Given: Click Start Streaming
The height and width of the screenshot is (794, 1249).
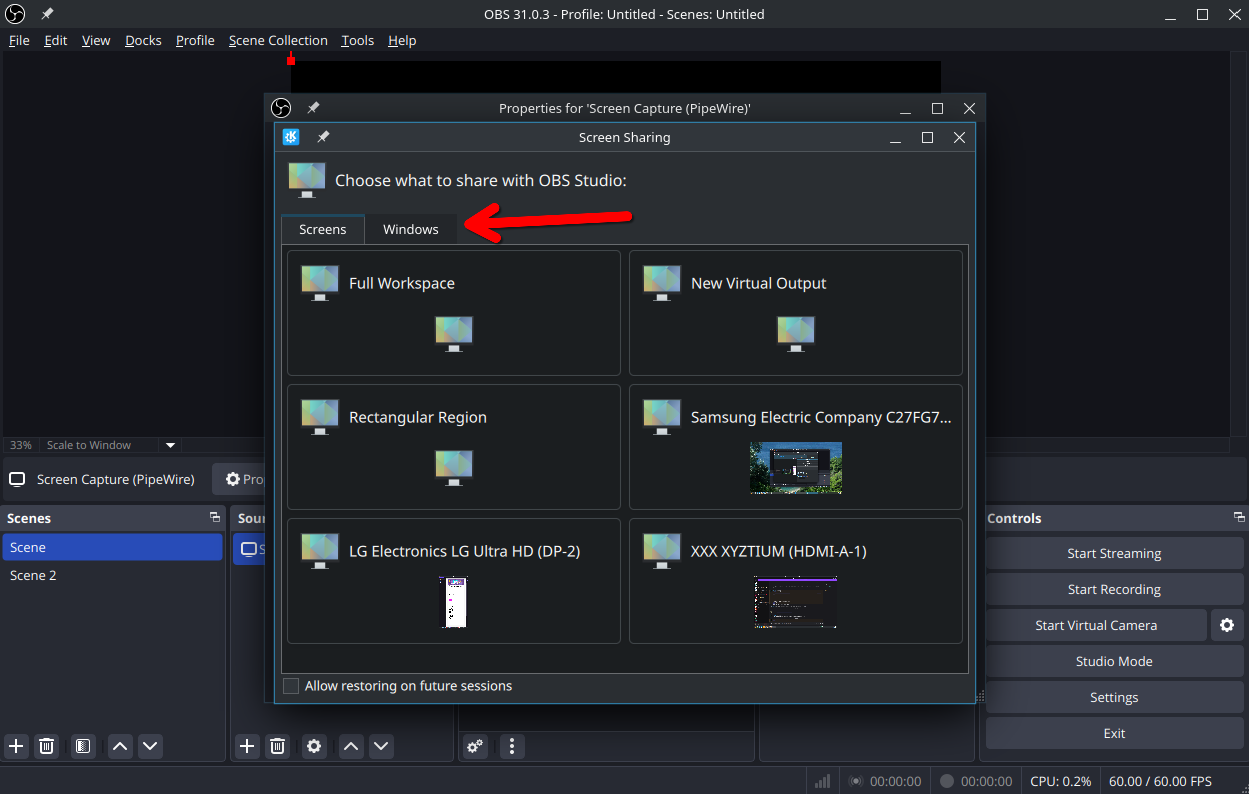Looking at the screenshot, I should click(x=1114, y=553).
